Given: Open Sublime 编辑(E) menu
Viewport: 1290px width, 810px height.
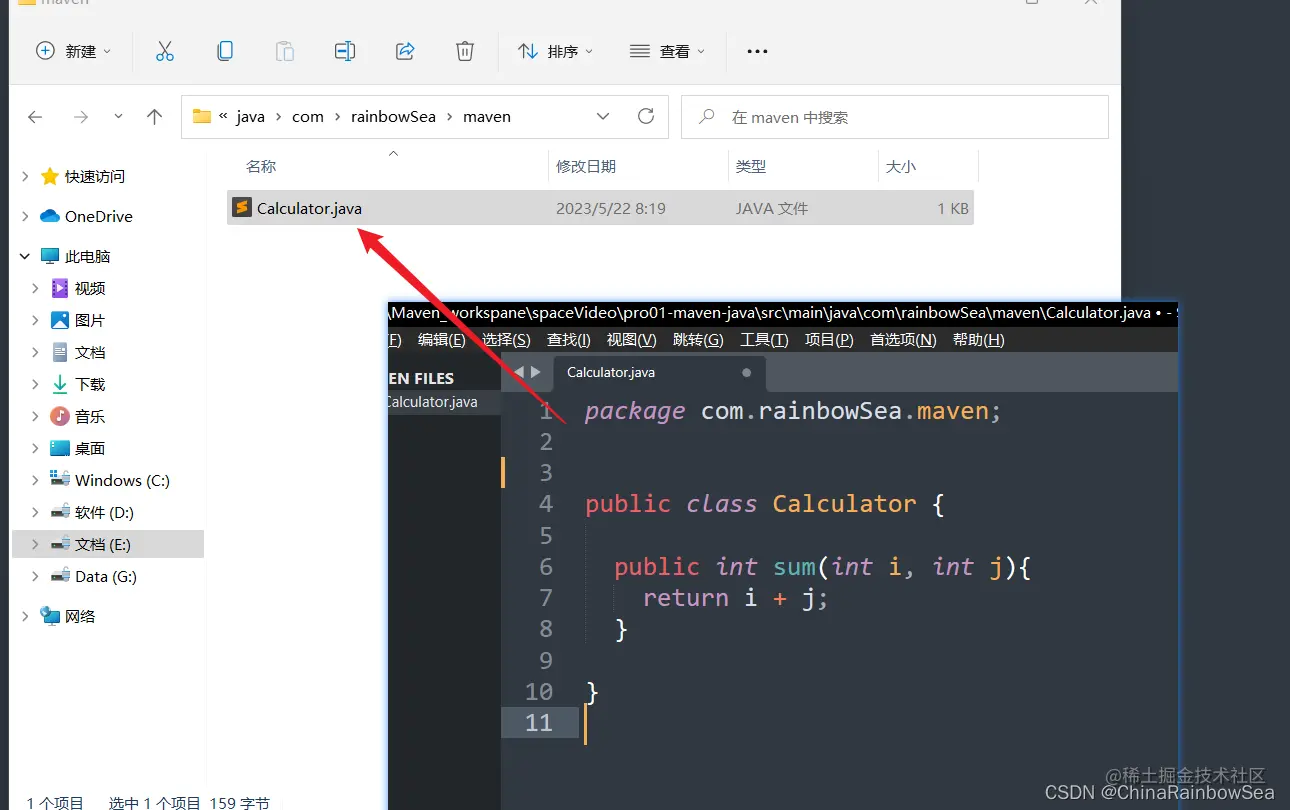Looking at the screenshot, I should (441, 340).
